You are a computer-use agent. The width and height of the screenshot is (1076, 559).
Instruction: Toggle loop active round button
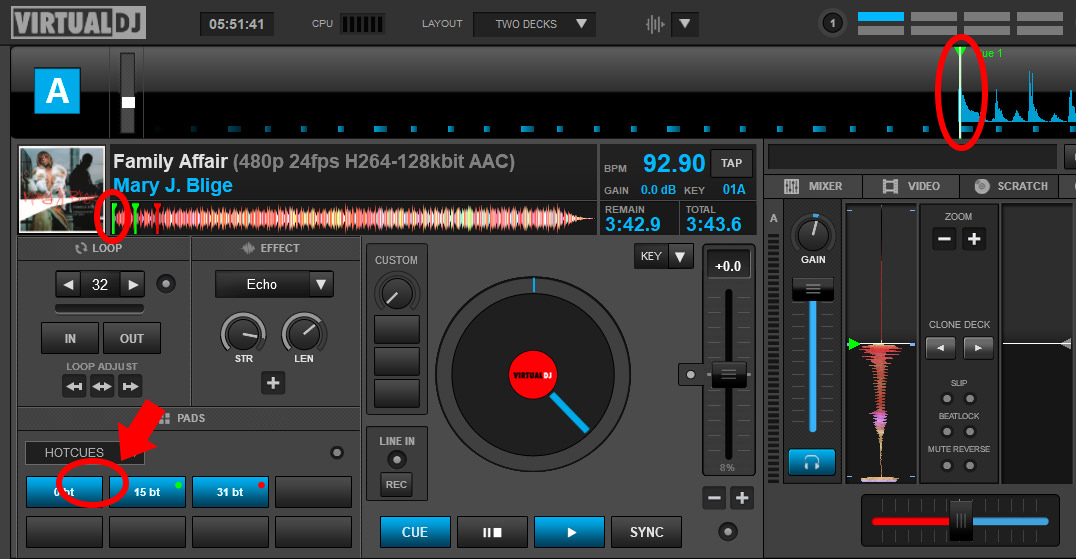click(166, 283)
